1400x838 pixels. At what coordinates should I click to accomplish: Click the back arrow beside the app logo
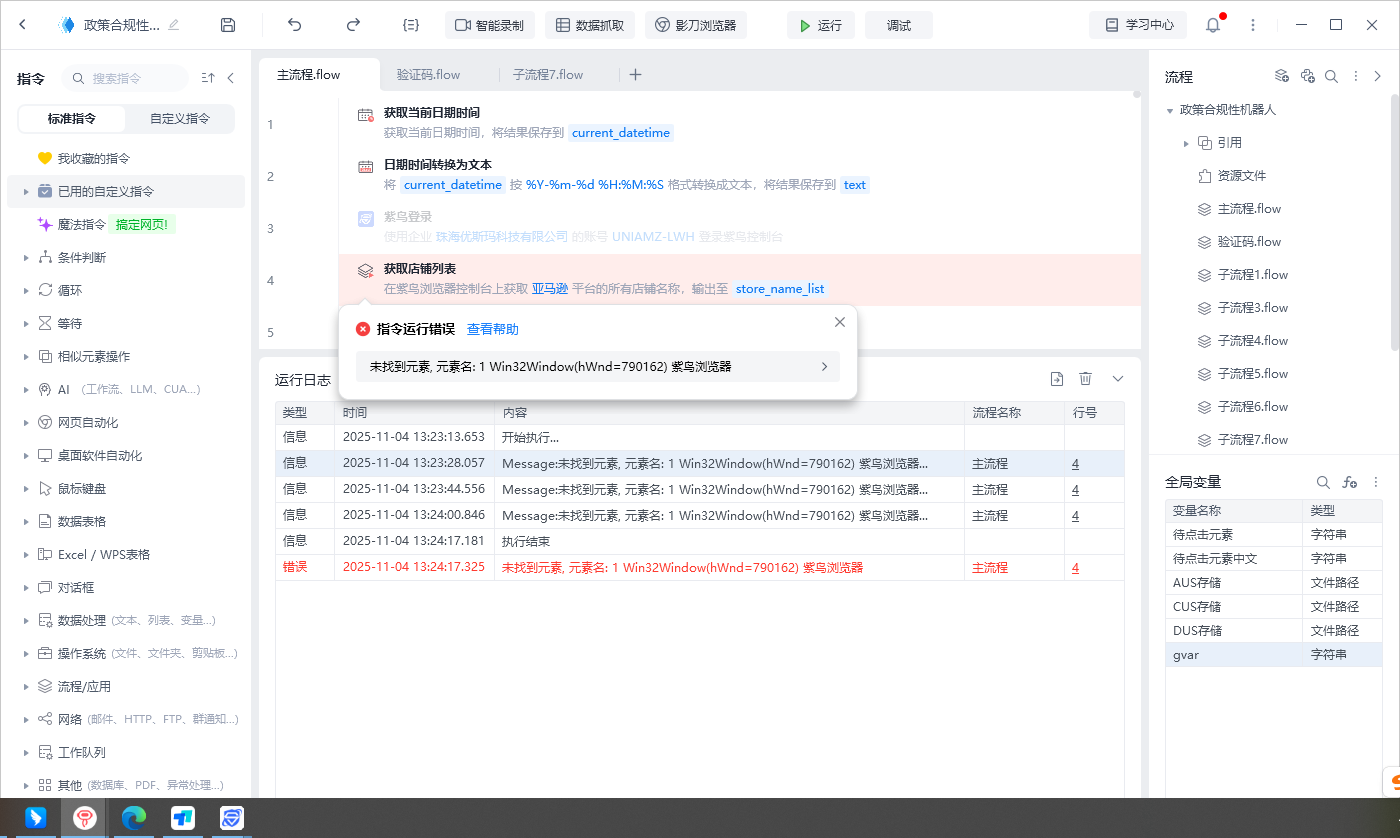click(x=23, y=25)
